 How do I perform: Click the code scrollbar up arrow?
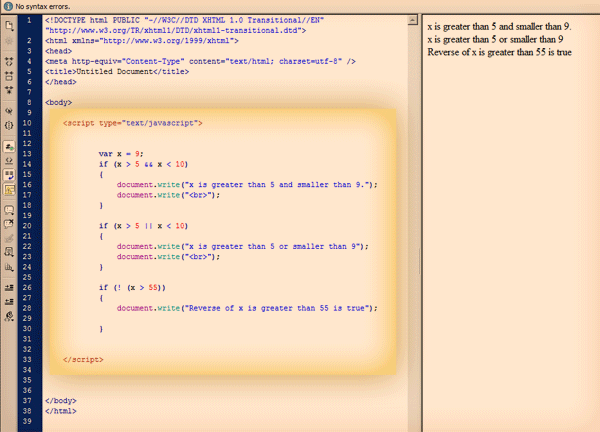pyautogui.click(x=412, y=20)
